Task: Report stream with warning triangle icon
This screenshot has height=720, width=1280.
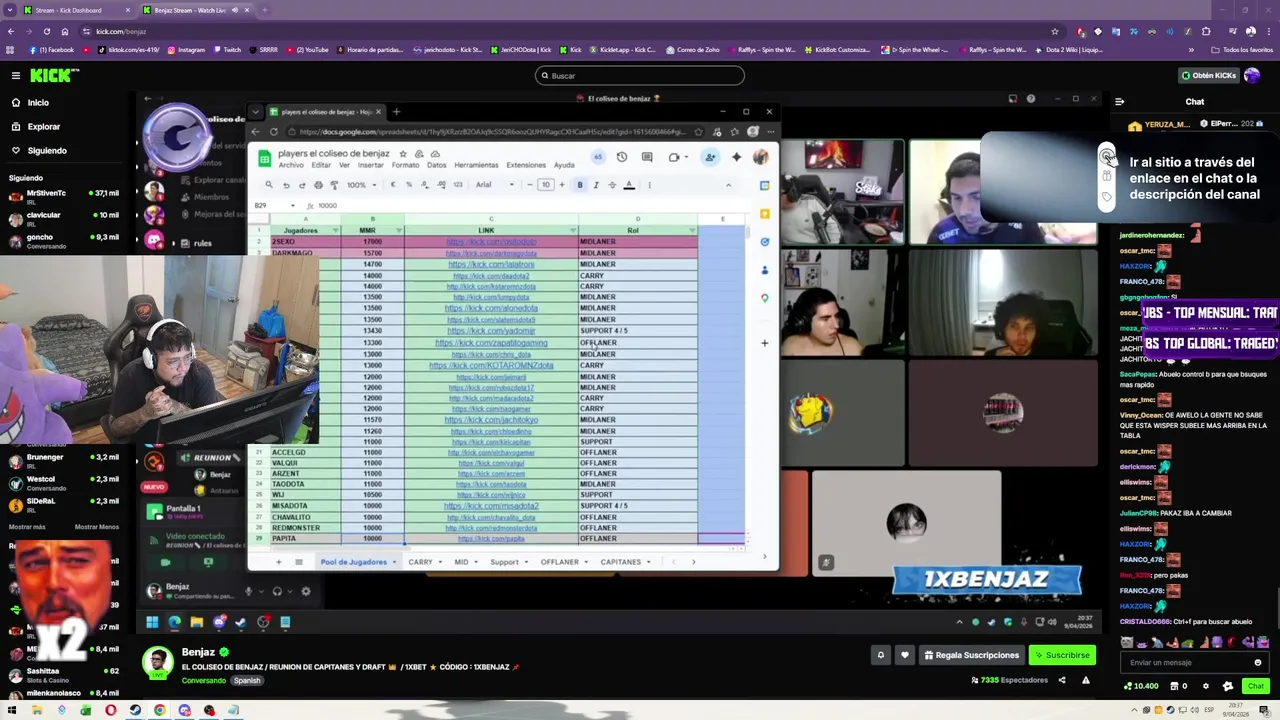Action: [1085, 680]
